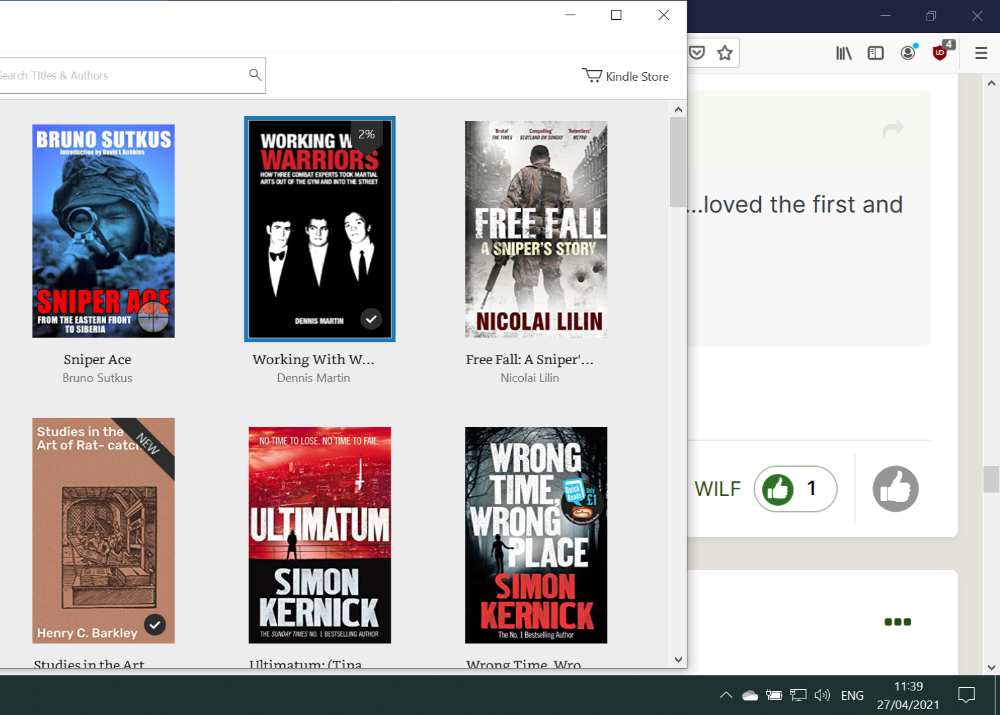Open the Kindle Store
The width and height of the screenshot is (1000, 715).
click(x=625, y=76)
